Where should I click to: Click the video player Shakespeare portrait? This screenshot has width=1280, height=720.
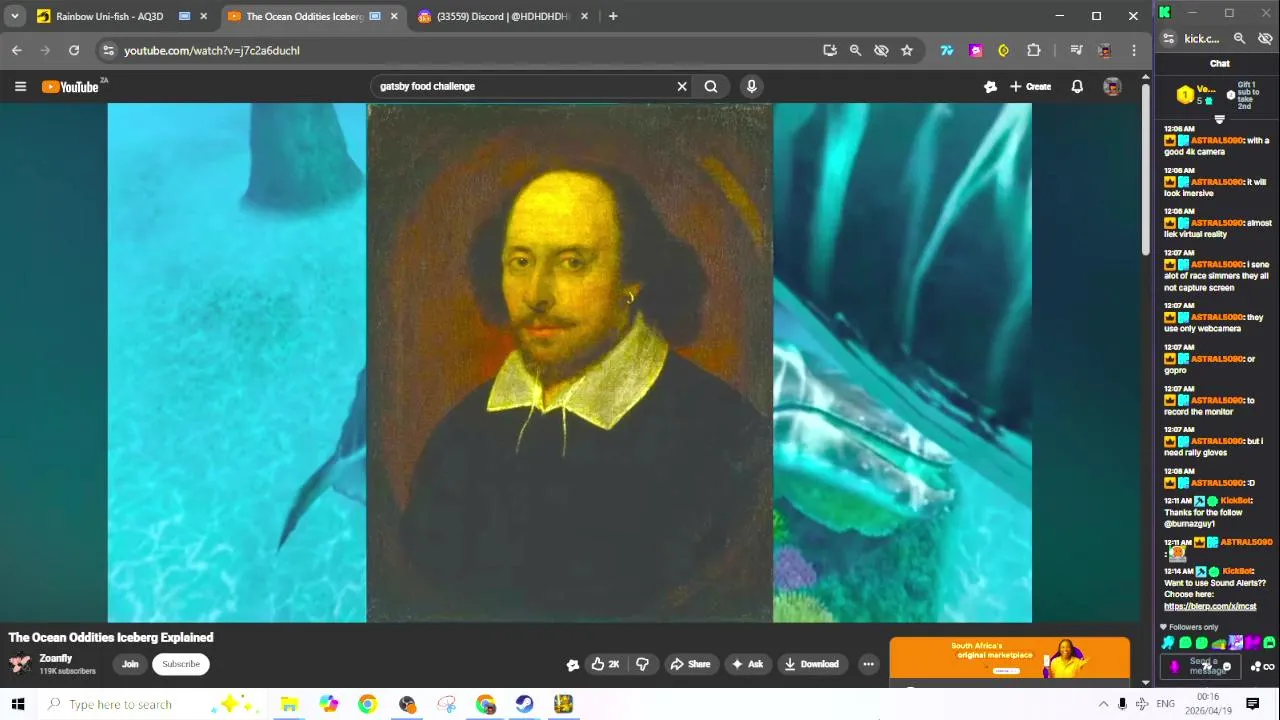point(570,363)
